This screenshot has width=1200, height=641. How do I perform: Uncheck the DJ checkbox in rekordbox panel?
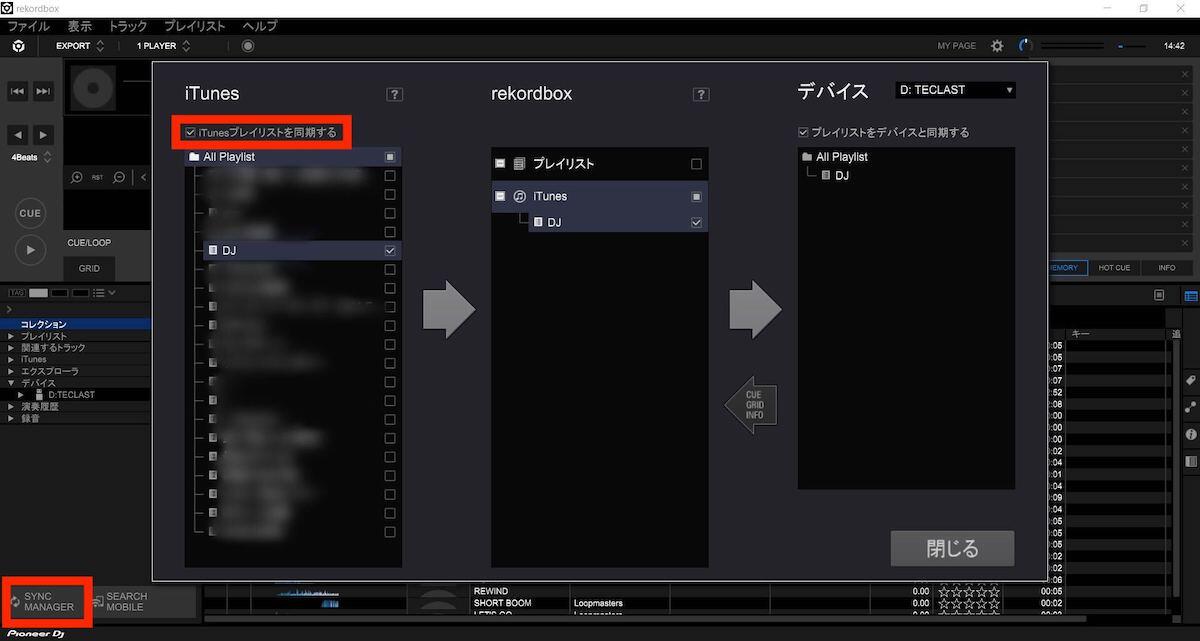tap(696, 223)
